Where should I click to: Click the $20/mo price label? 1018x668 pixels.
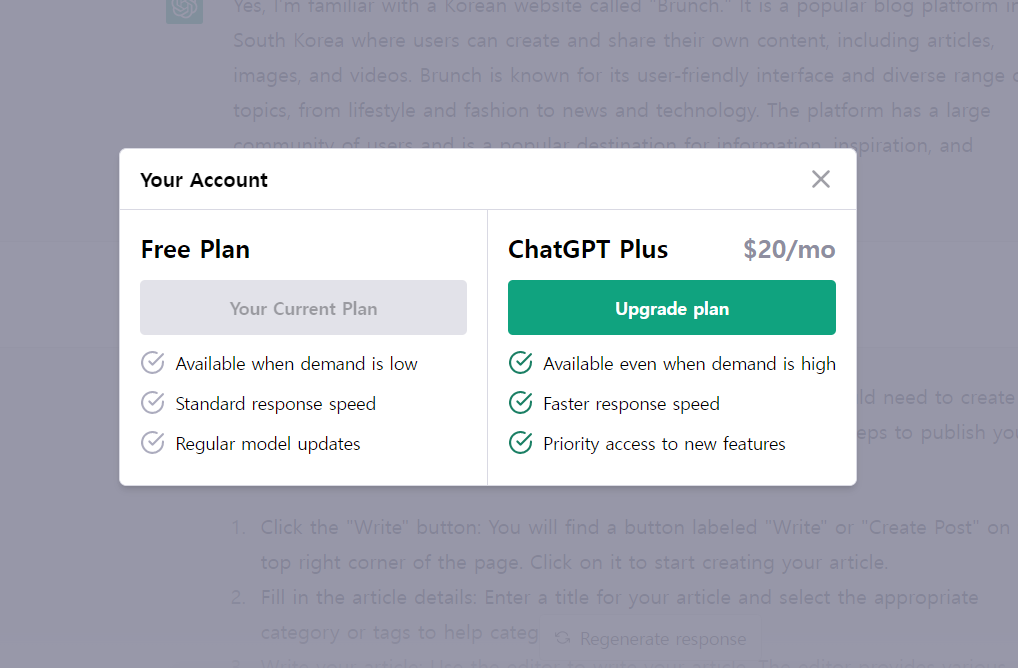click(789, 249)
